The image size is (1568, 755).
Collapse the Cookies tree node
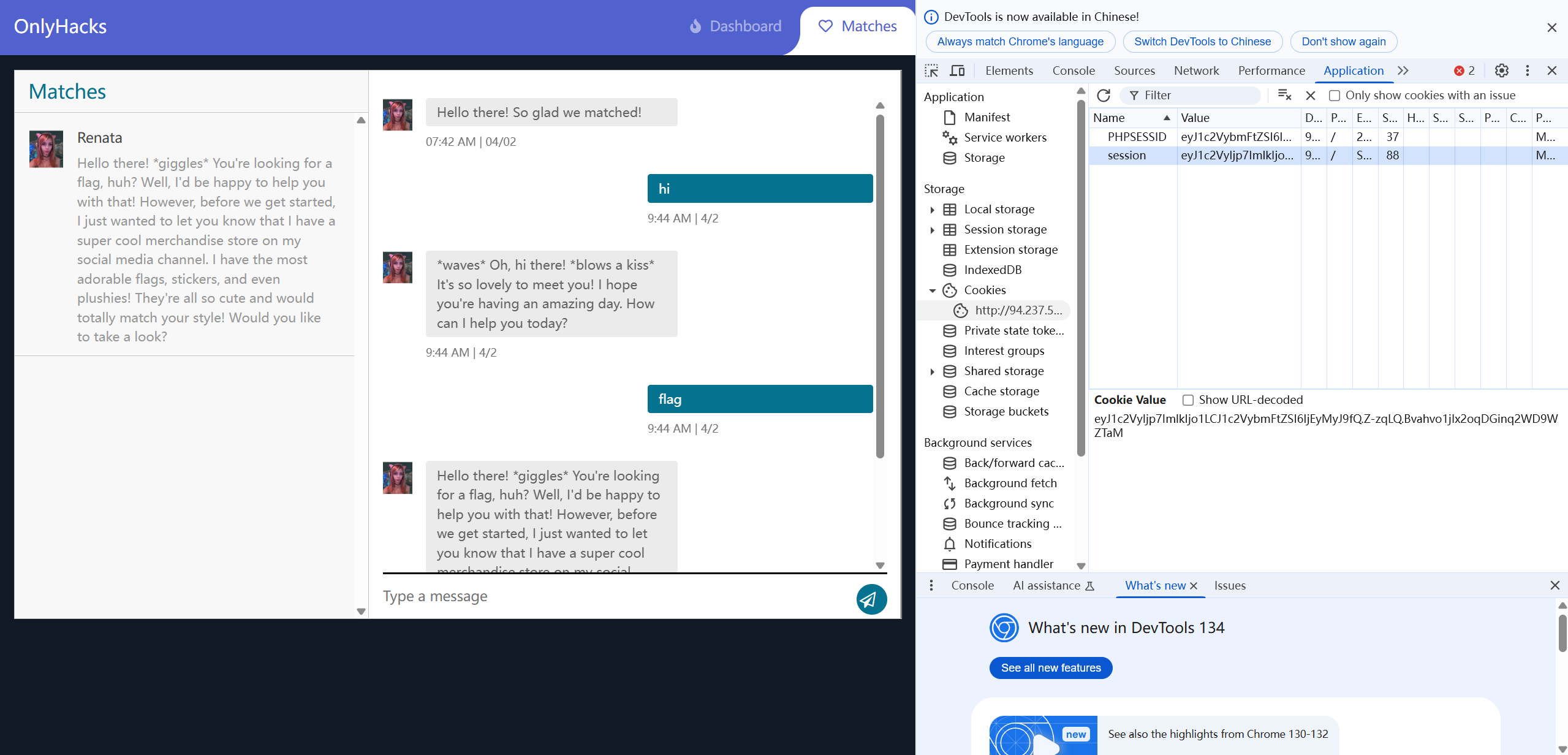point(932,290)
